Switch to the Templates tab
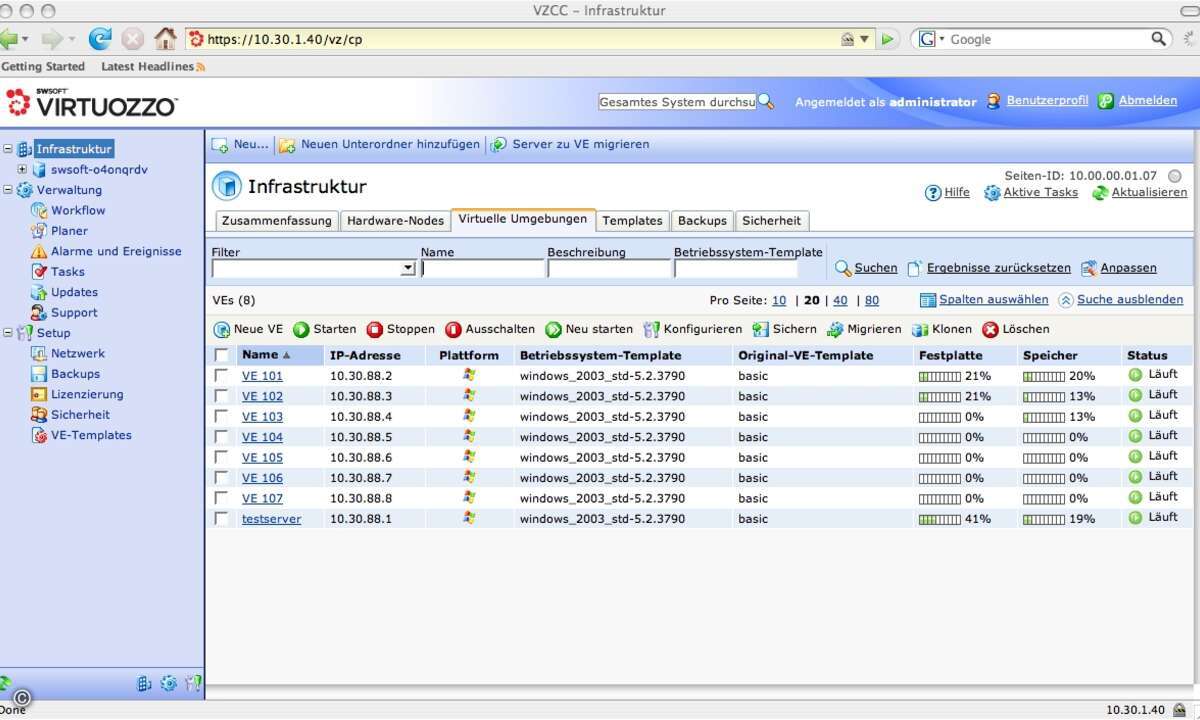This screenshot has width=1200, height=720. pos(632,221)
